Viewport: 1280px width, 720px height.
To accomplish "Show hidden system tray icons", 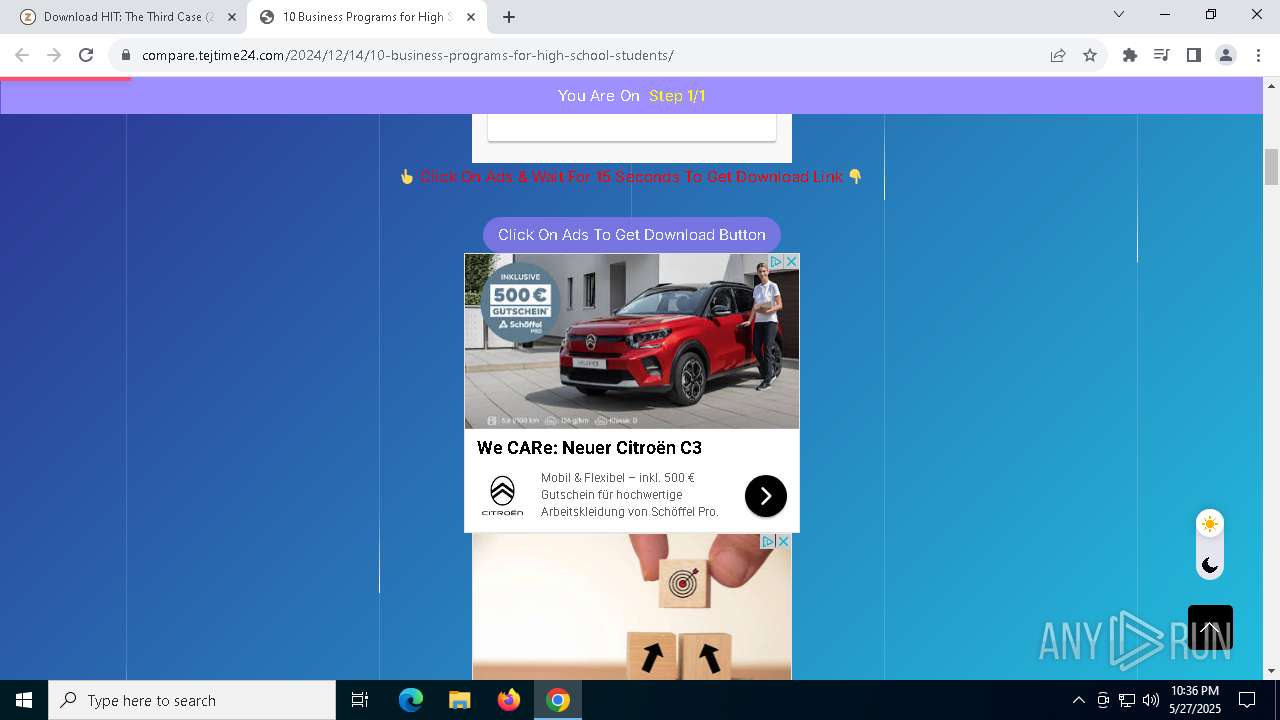I will pos(1078,700).
